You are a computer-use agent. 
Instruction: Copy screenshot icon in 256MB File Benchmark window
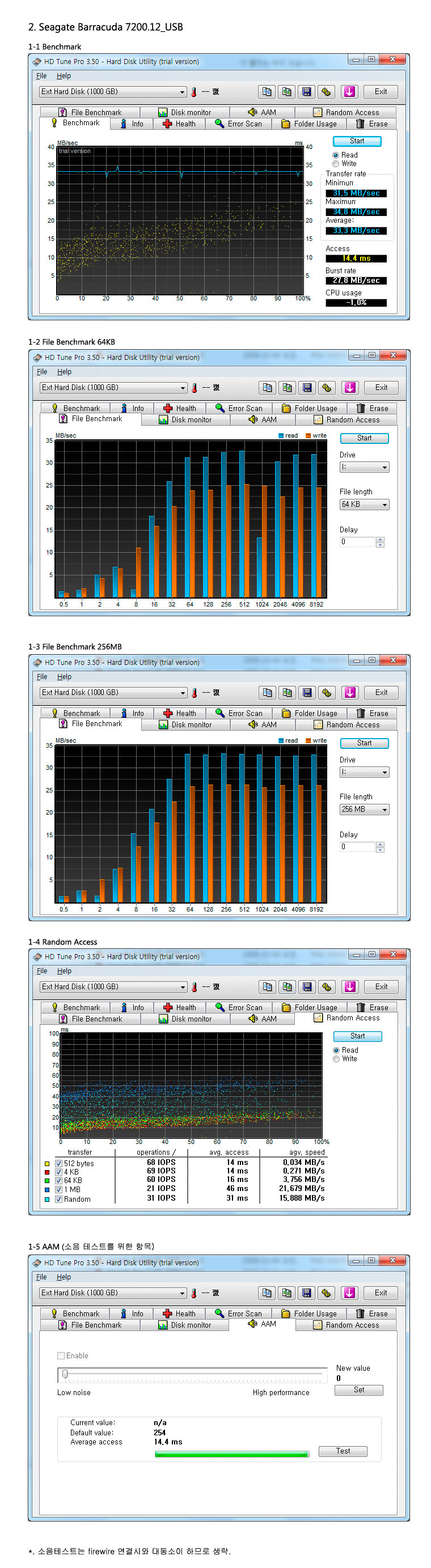288,693
